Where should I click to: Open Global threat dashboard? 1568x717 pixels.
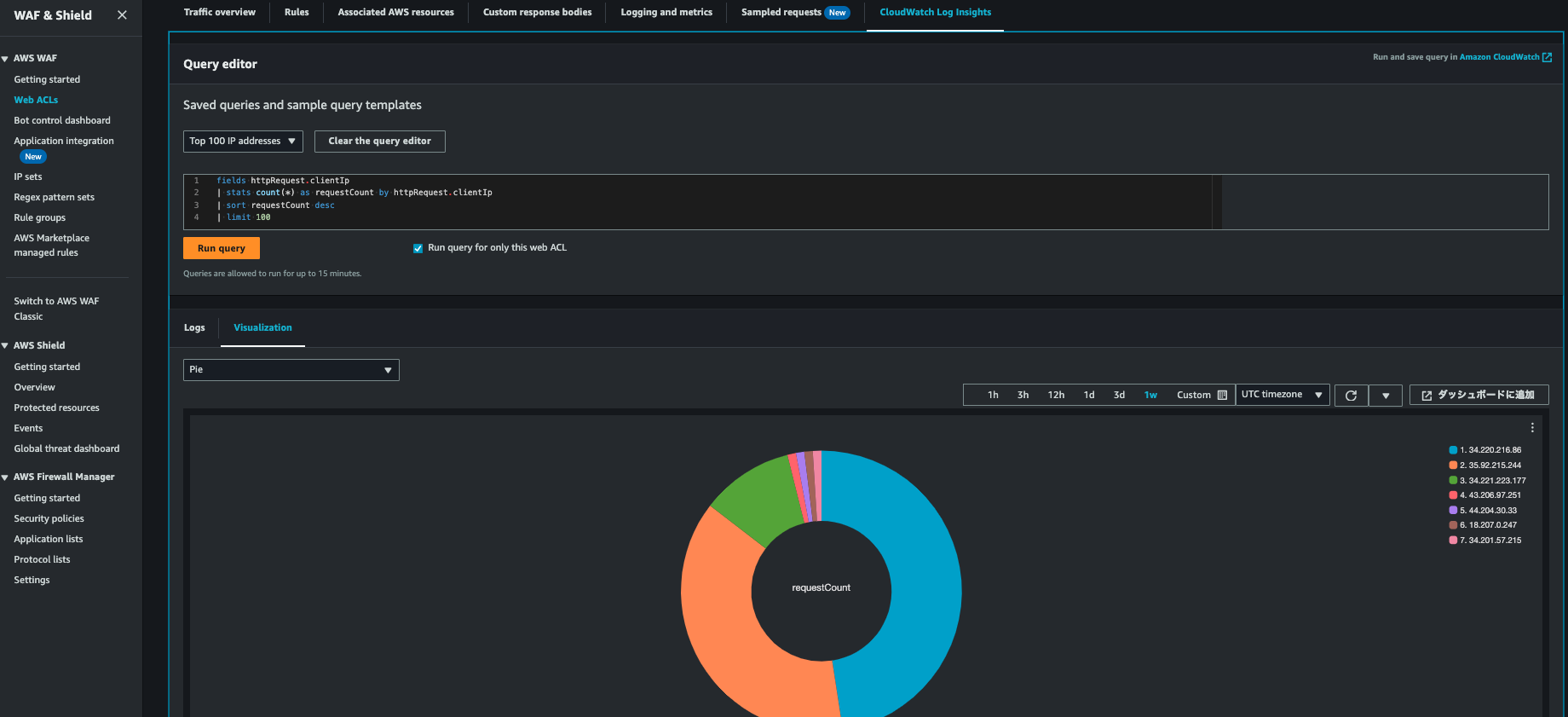(x=66, y=449)
